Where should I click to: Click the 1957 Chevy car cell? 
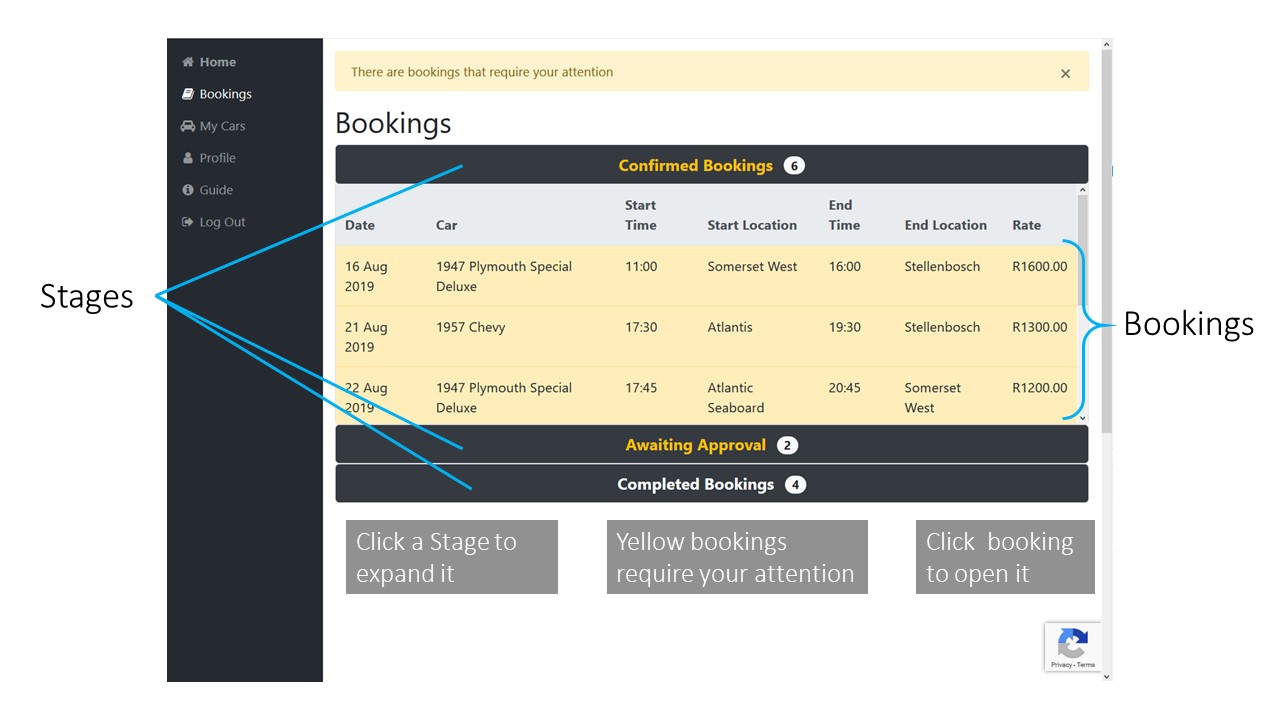point(470,327)
